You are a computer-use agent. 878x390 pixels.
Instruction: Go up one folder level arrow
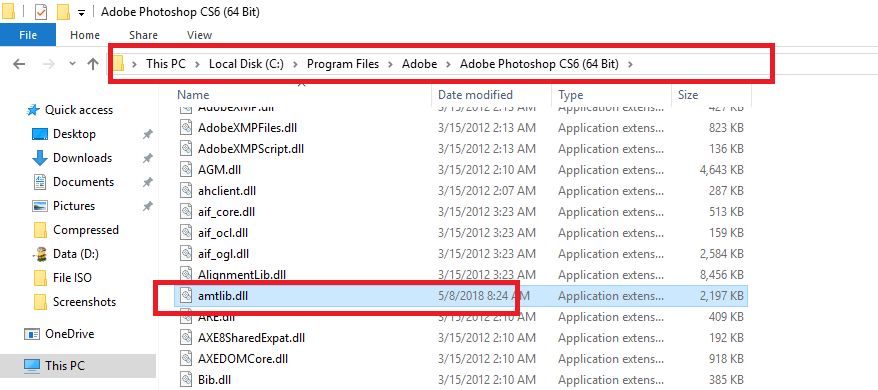pos(93,64)
